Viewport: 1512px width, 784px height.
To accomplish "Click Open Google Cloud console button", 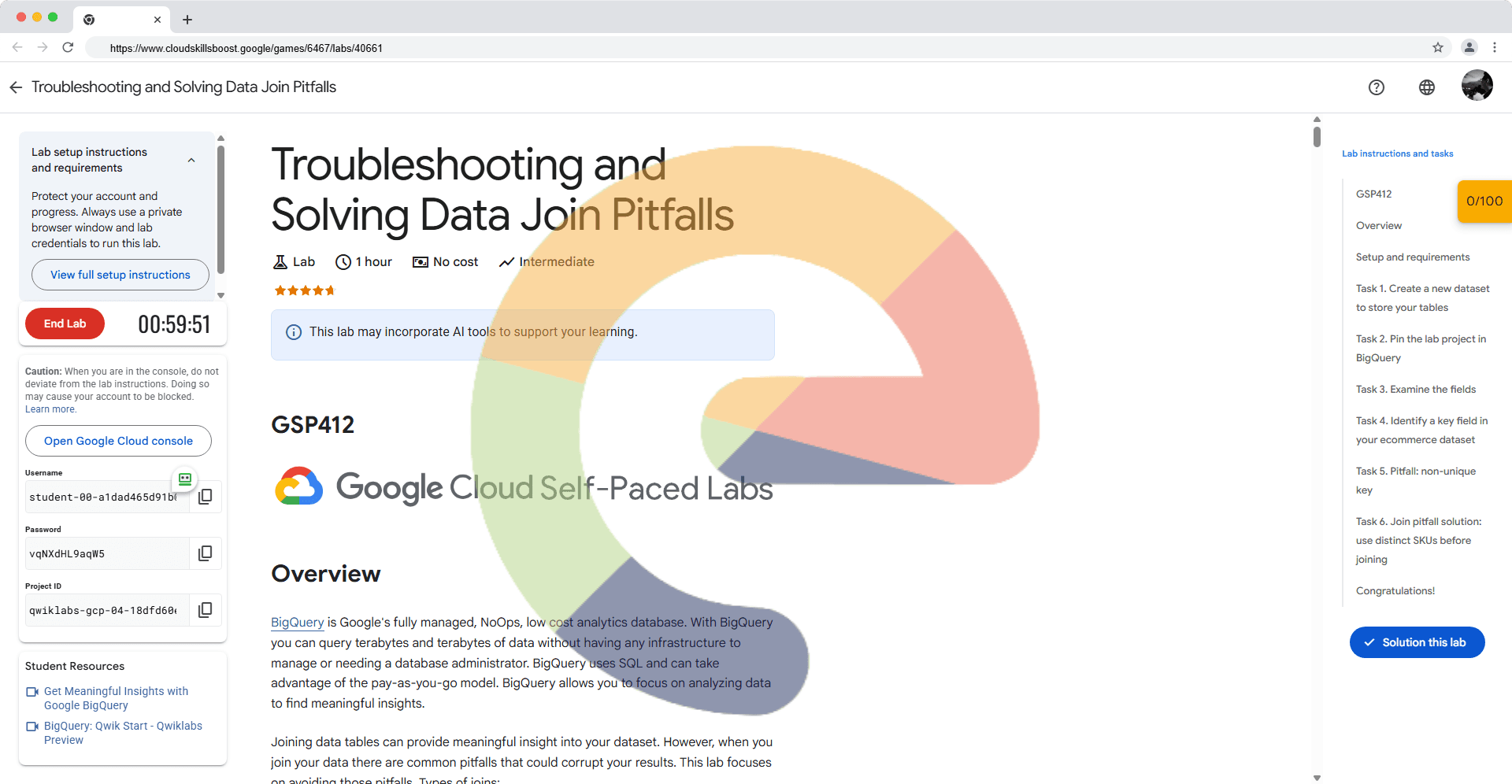I will 118,441.
